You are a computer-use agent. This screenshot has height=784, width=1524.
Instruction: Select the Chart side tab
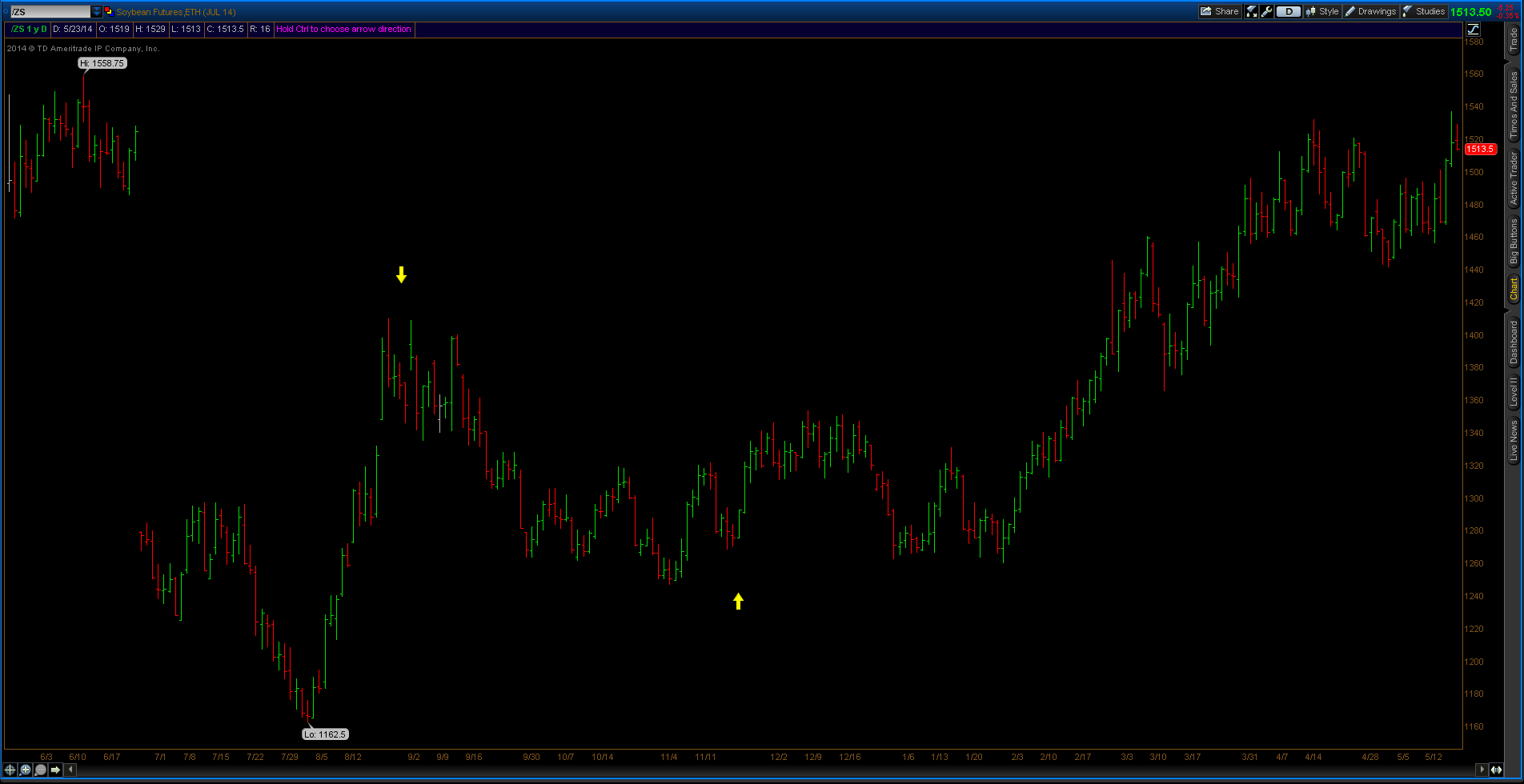click(x=1514, y=290)
